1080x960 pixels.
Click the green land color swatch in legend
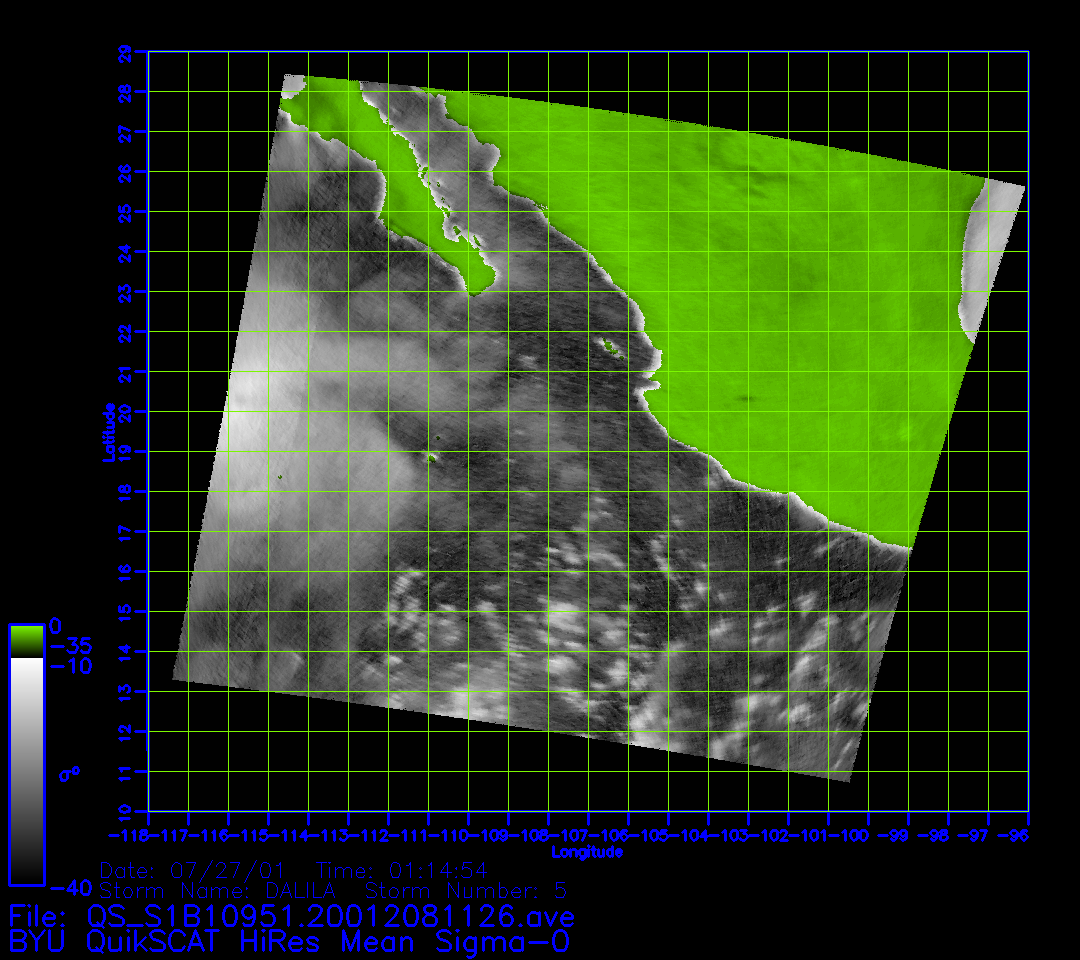(x=26, y=641)
